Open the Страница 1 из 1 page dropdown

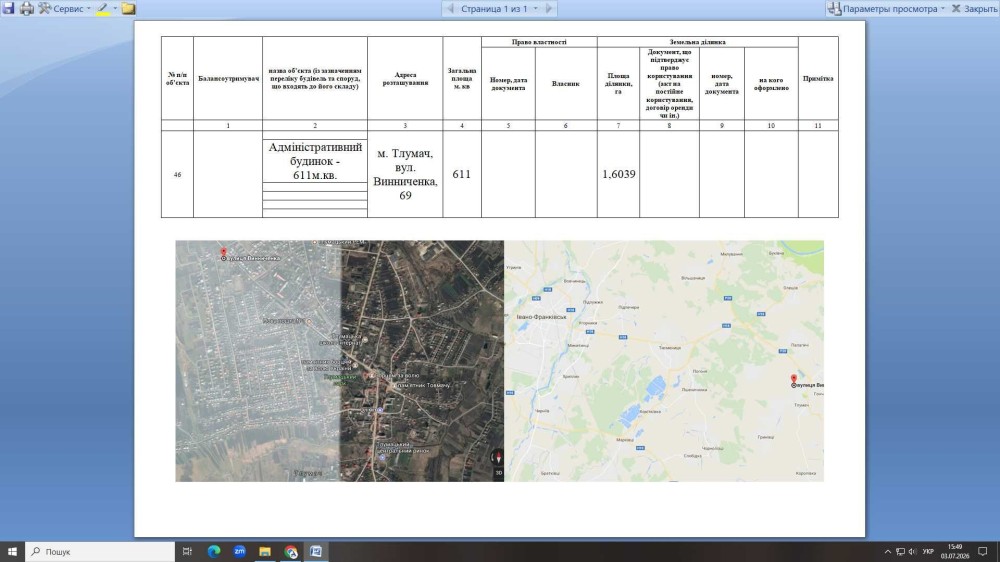point(499,8)
